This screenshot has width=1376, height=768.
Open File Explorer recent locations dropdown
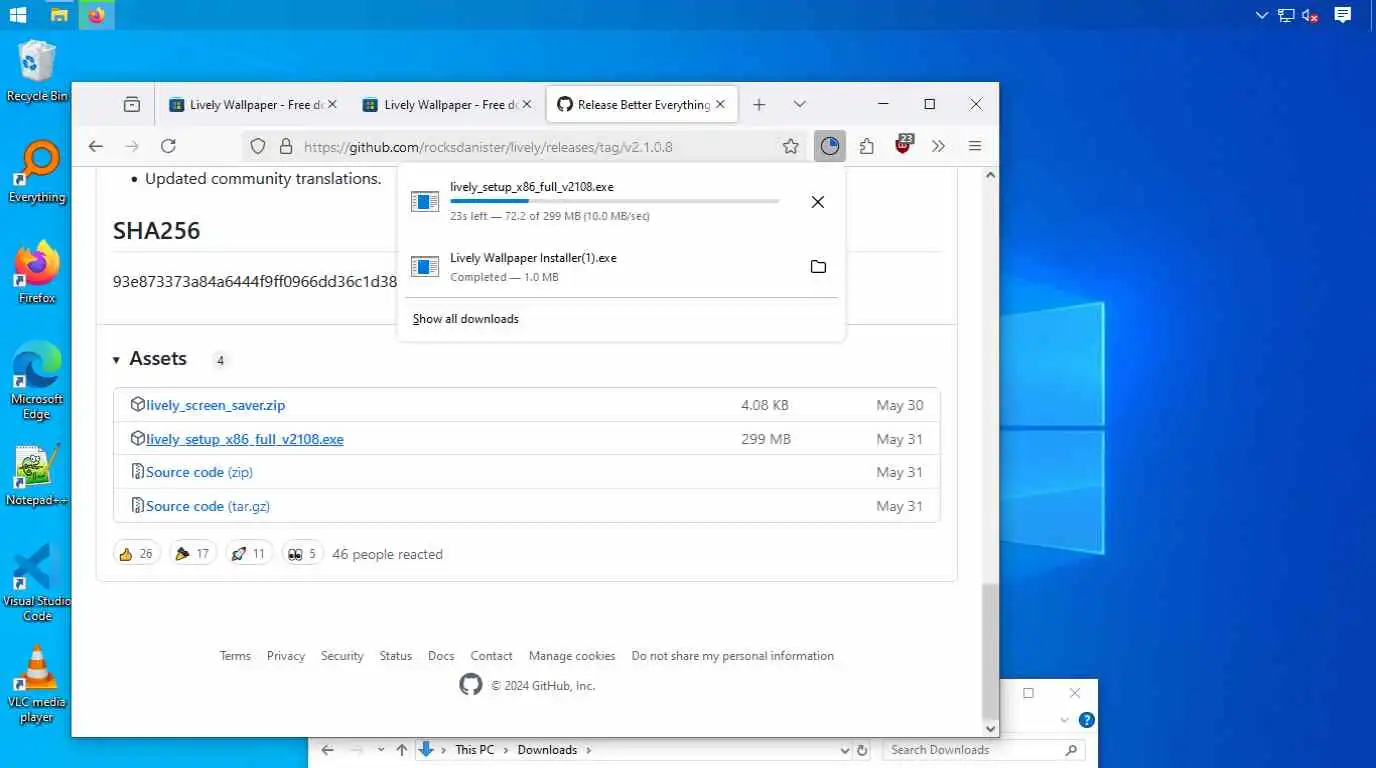pyautogui.click(x=381, y=749)
